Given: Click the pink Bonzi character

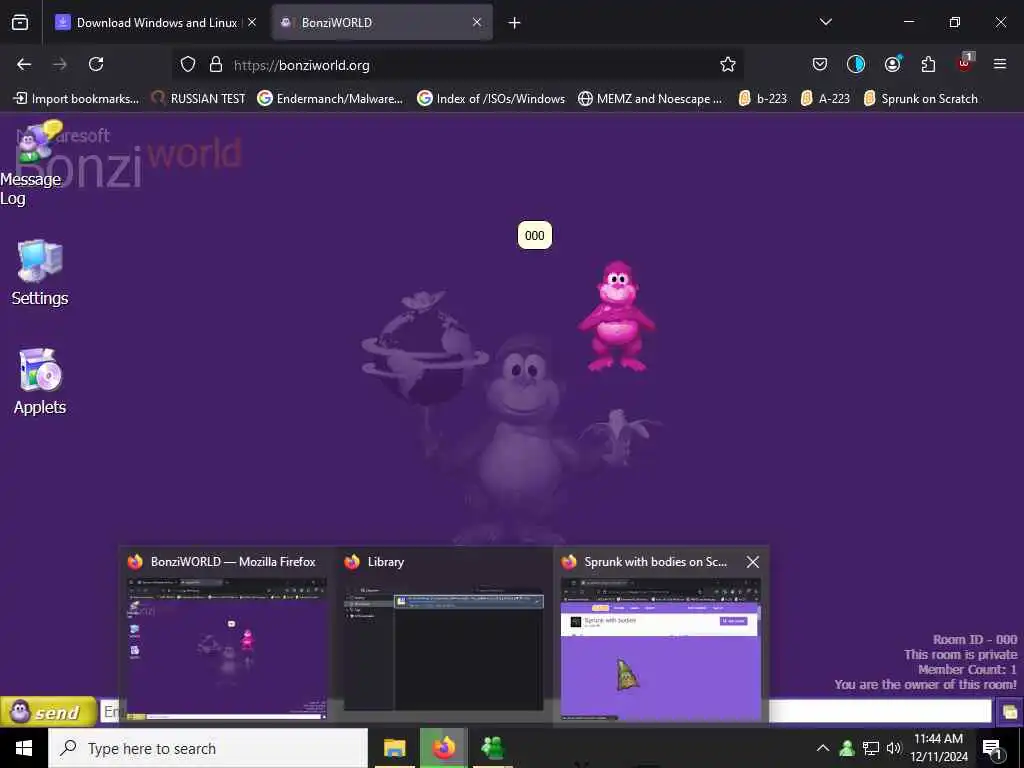Looking at the screenshot, I should pos(616,317).
